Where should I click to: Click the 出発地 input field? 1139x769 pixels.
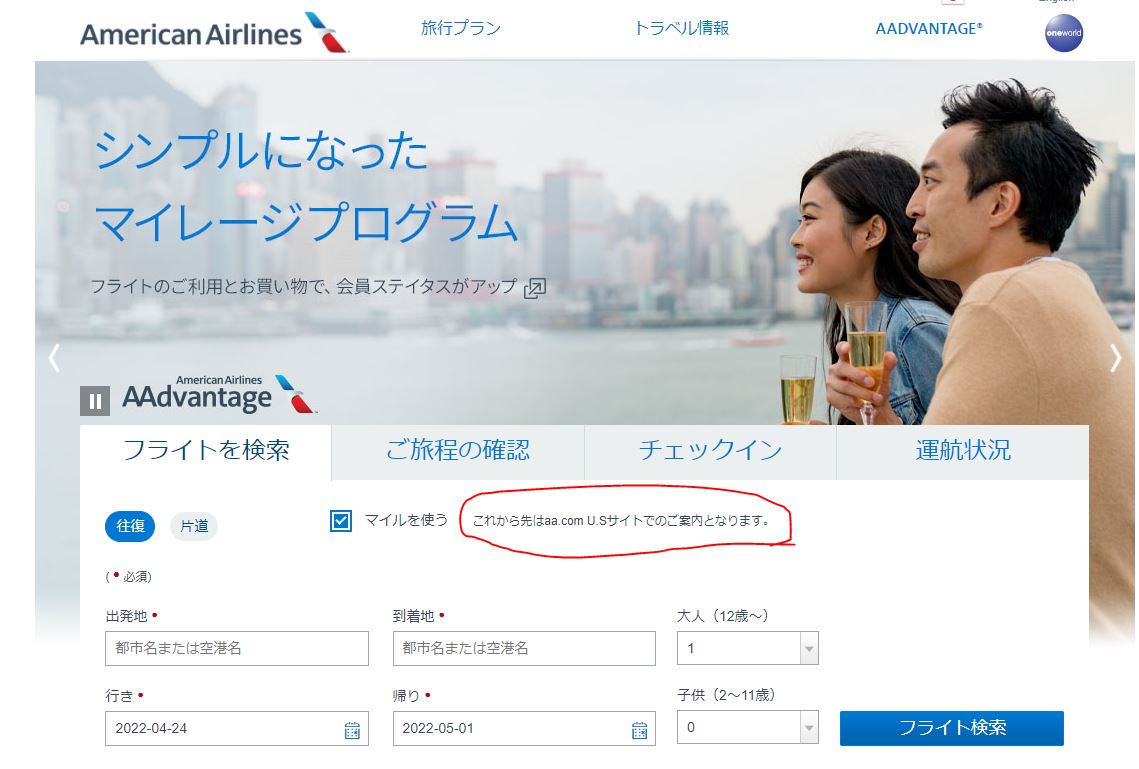pyautogui.click(x=237, y=648)
